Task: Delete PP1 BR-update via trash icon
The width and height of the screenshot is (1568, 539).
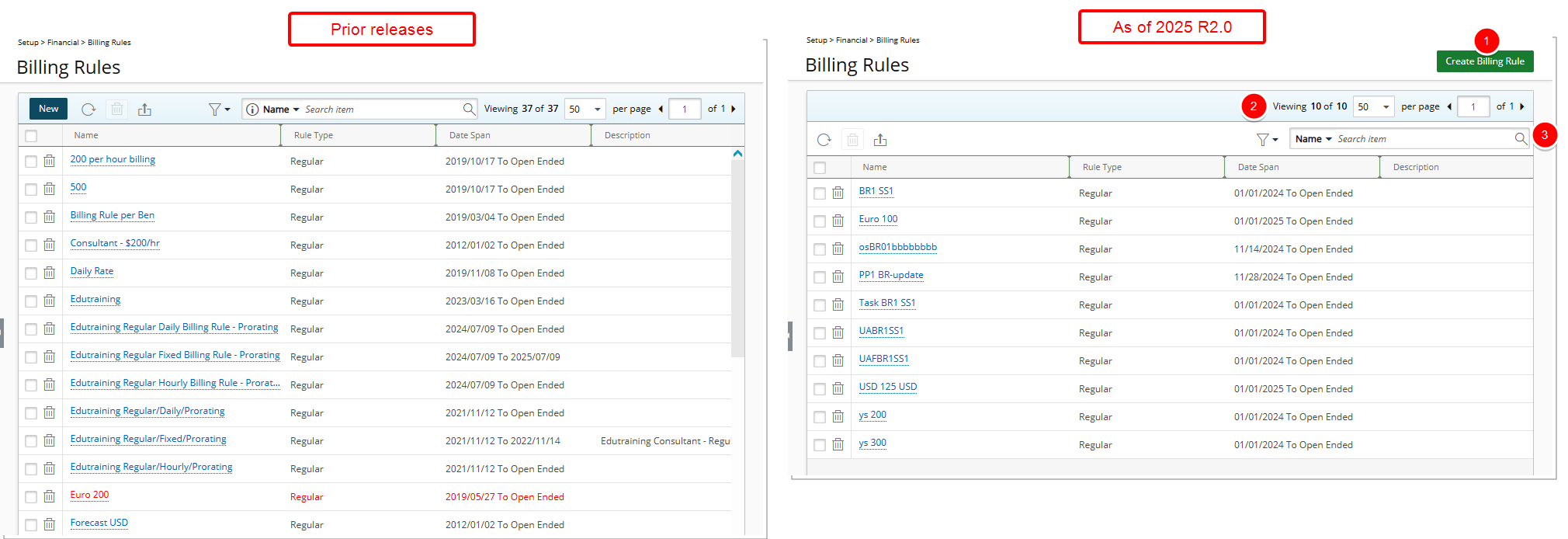Action: 838,276
